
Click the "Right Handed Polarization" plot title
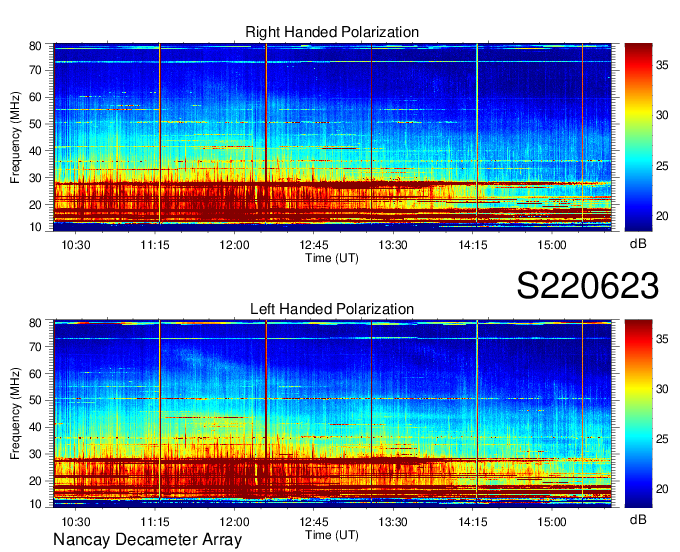332,32
